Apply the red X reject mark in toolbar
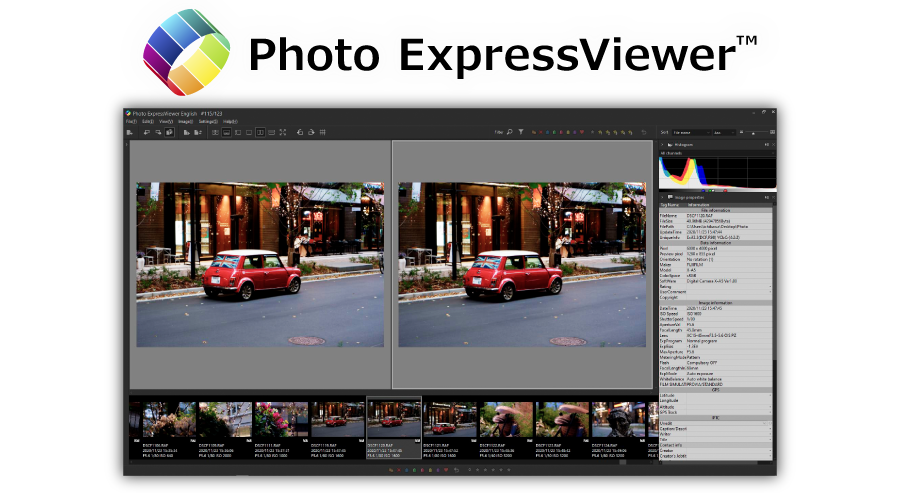The image size is (900, 493). pyautogui.click(x=541, y=133)
